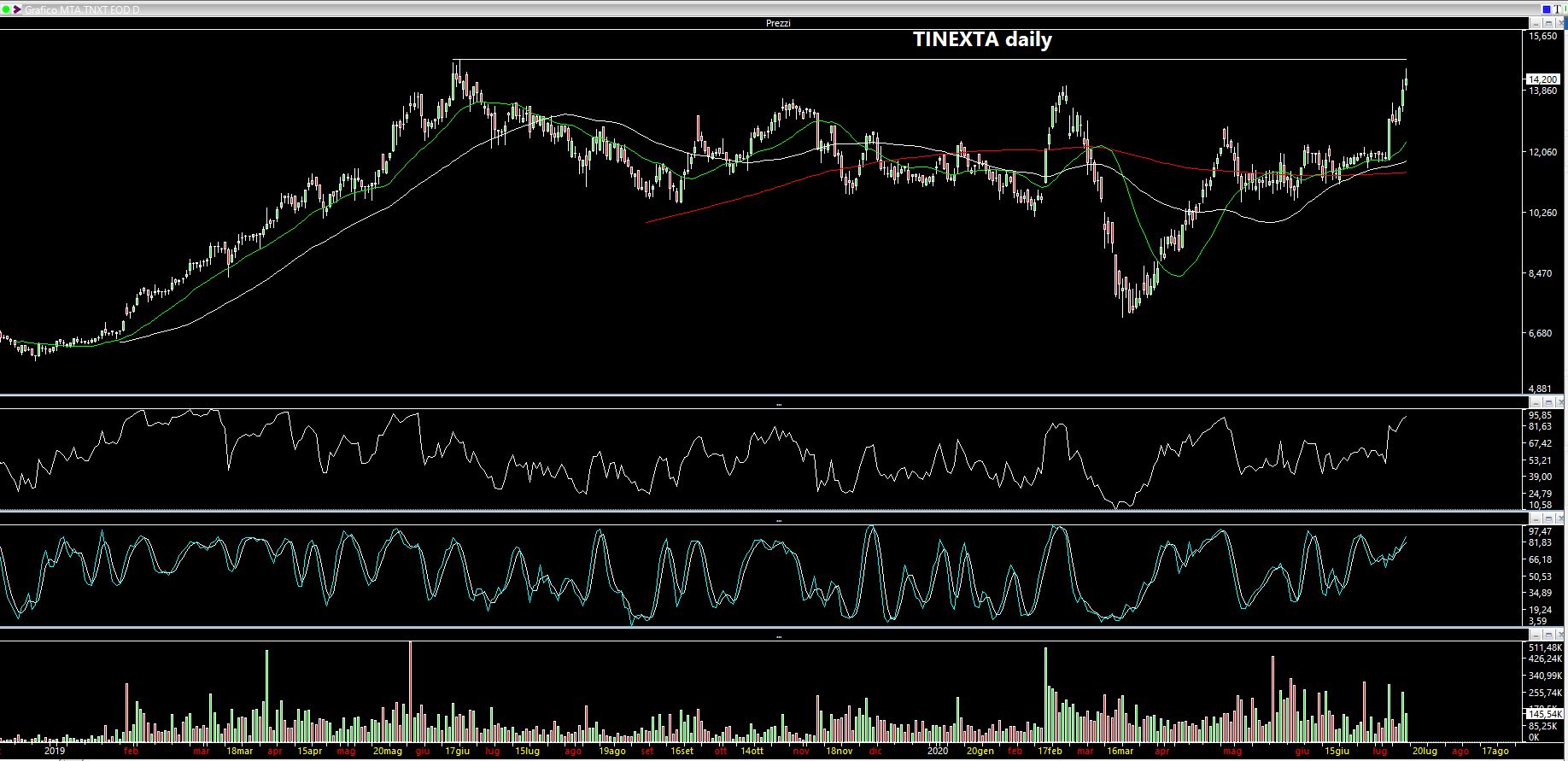Image resolution: width=1568 pixels, height=761 pixels.
Task: Click the horizontal resistance line above price highs
Action: [x=929, y=60]
